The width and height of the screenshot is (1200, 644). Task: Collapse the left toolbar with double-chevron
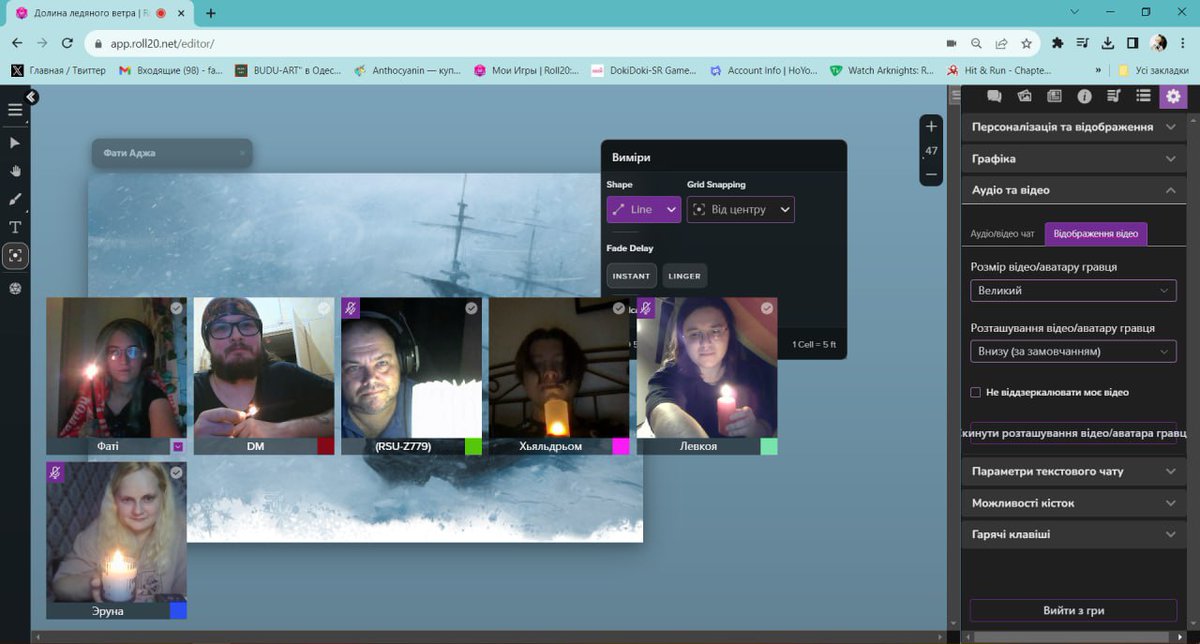pyautogui.click(x=32, y=97)
